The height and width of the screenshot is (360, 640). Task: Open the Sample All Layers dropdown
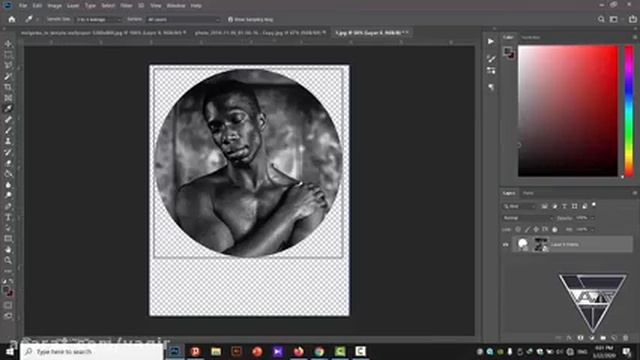coord(183,19)
